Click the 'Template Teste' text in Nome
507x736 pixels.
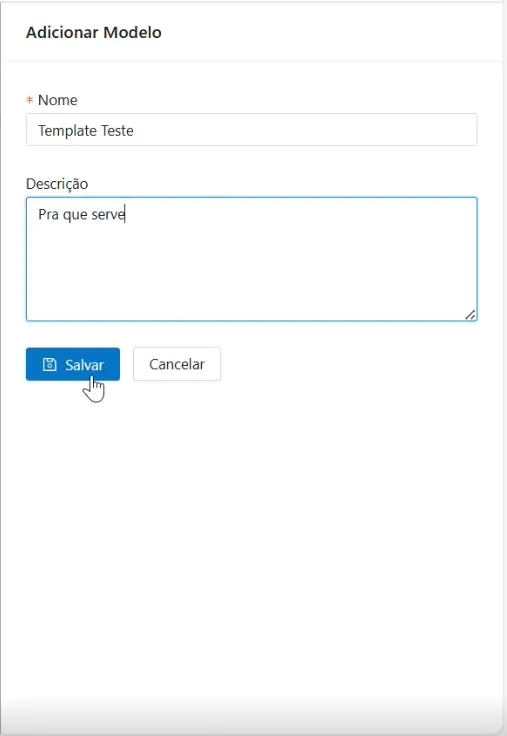point(86,130)
